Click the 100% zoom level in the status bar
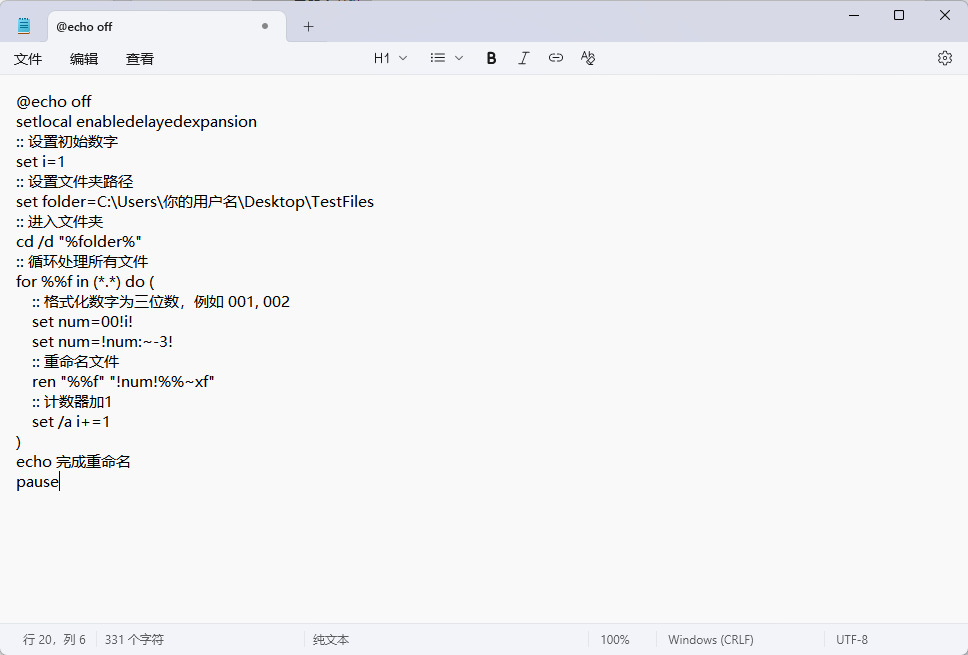The width and height of the screenshot is (968, 655). tap(615, 639)
